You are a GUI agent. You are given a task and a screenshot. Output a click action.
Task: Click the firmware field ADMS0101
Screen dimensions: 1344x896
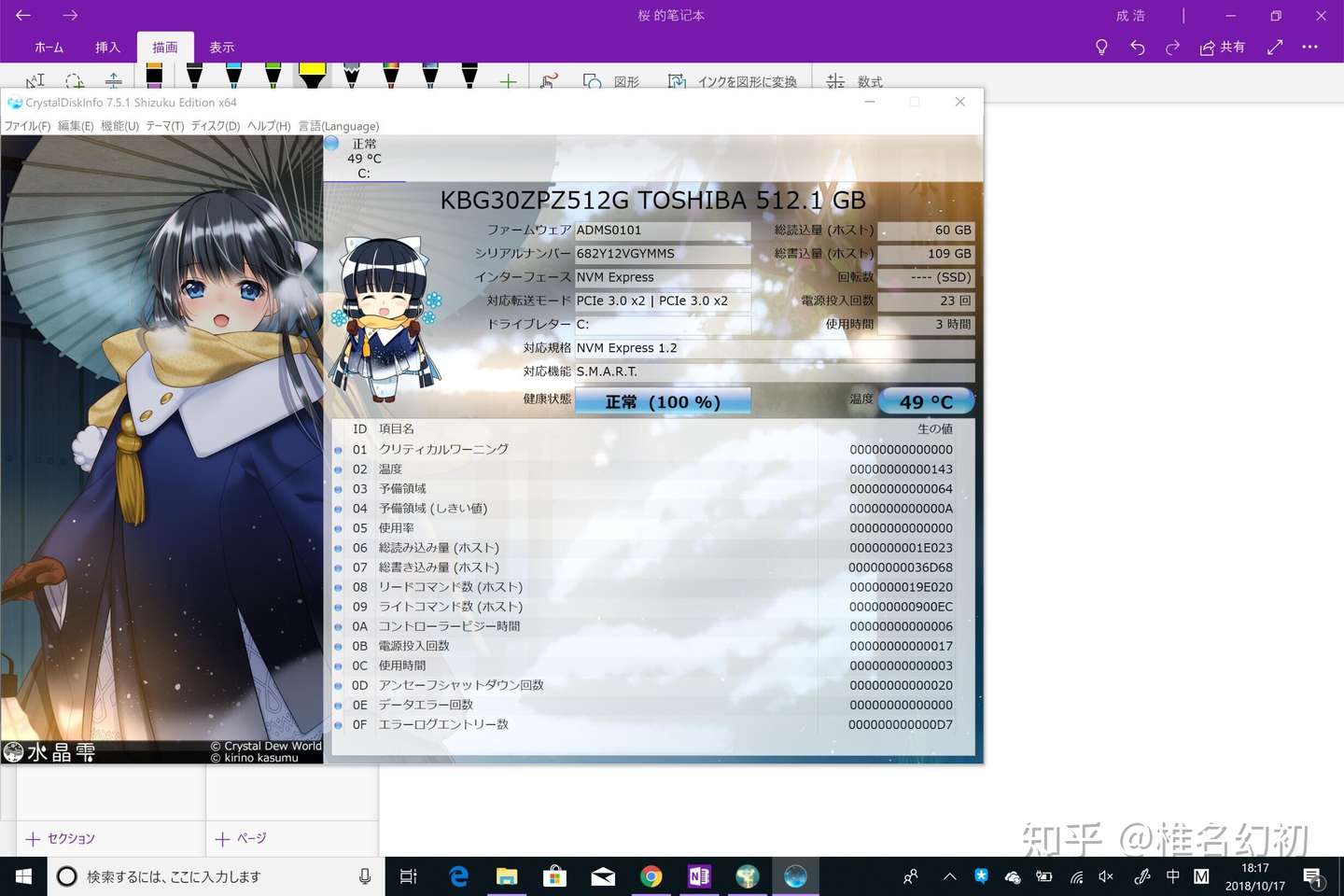(x=663, y=230)
